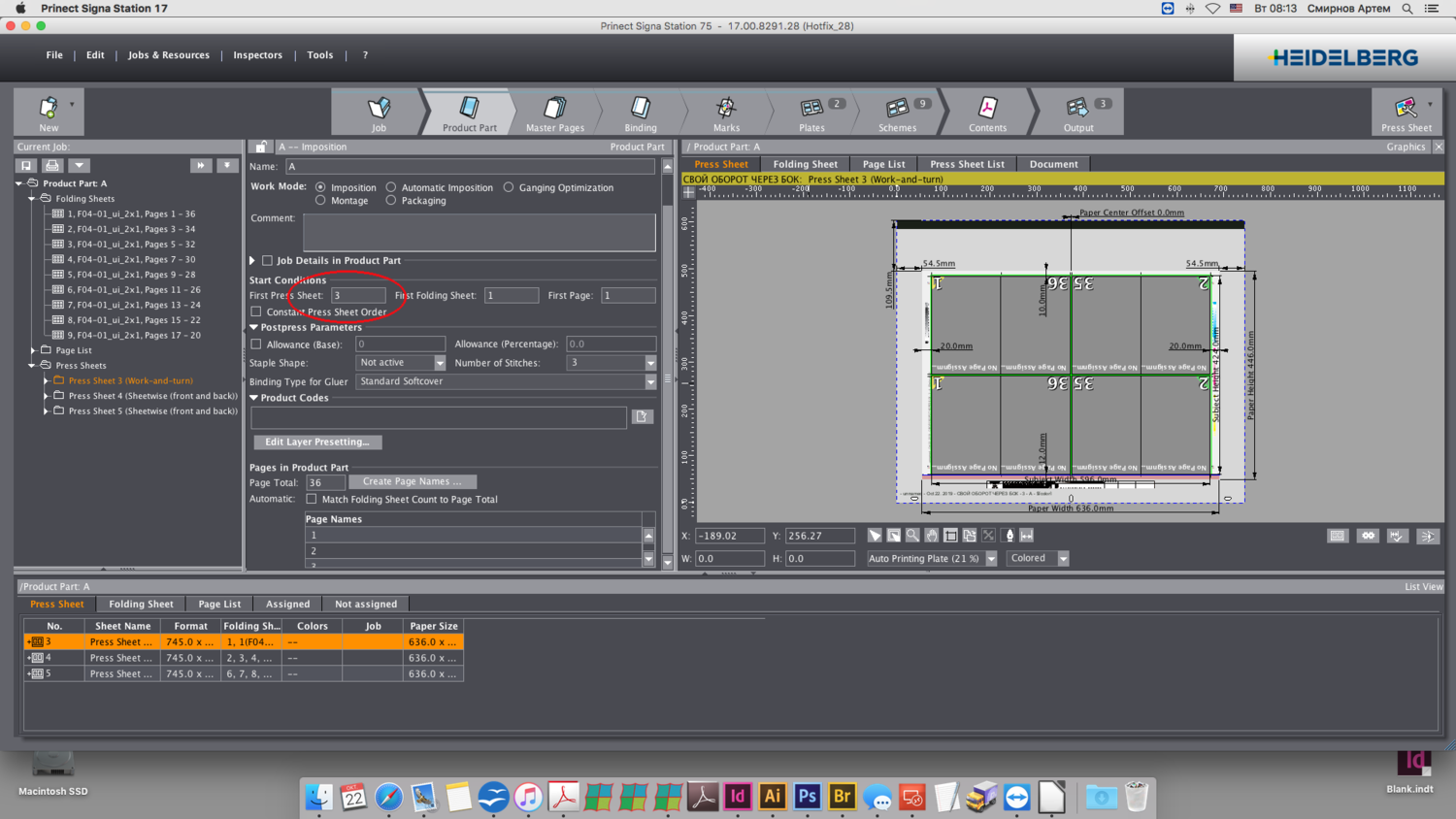
Task: Expand Press Sheet 4 tree node
Action: 46,396
